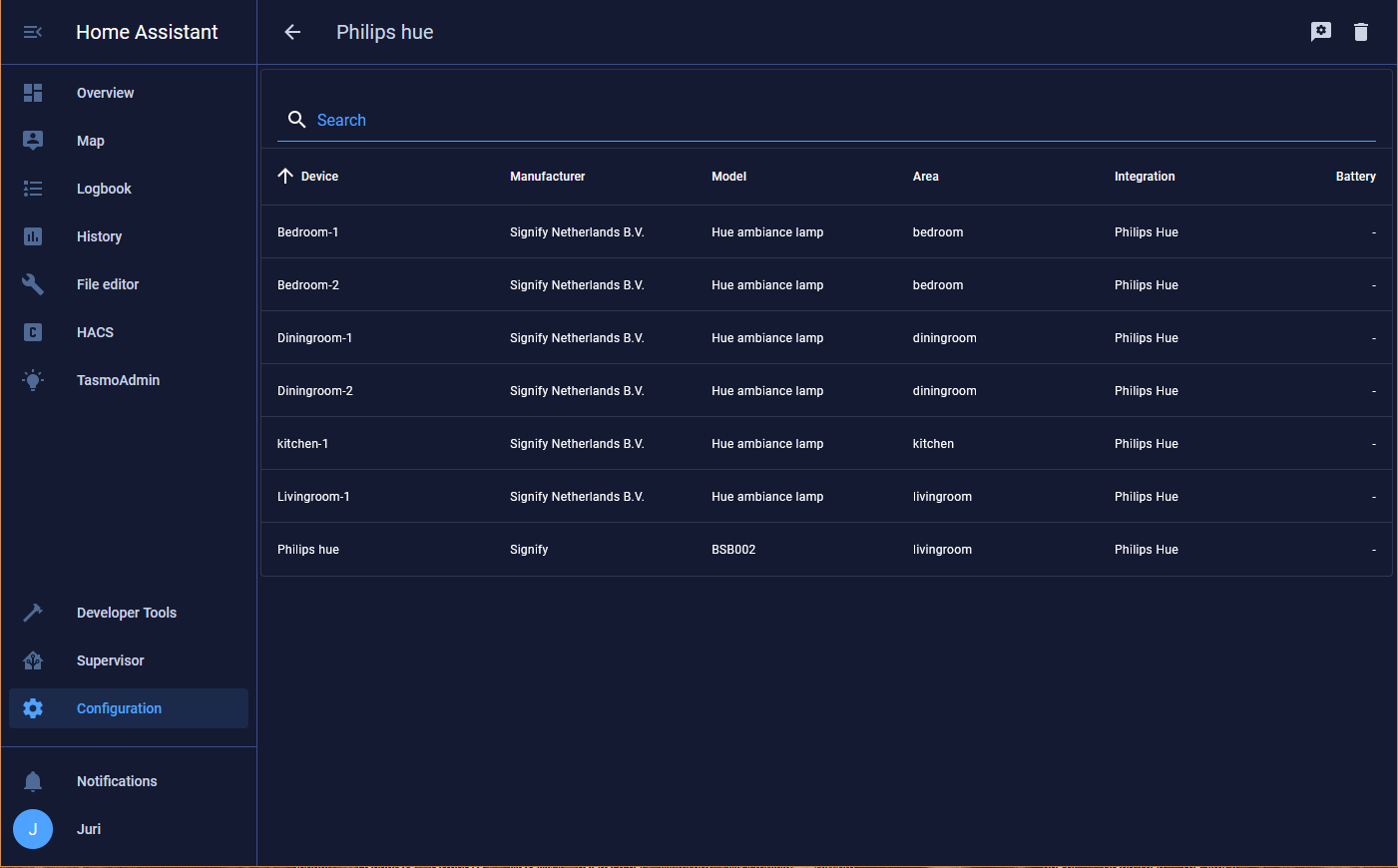This screenshot has height=868, width=1398.
Task: Open the integration system options icon
Action: 1321,32
